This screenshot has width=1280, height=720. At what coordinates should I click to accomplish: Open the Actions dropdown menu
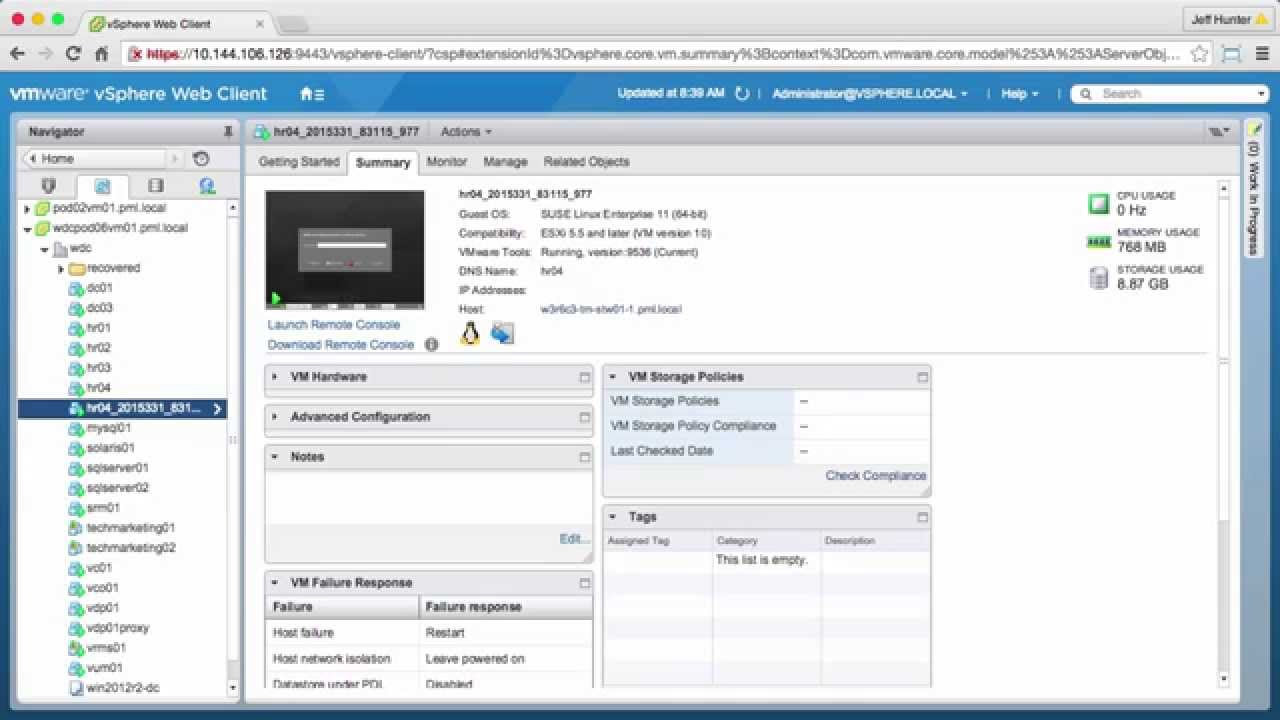[x=466, y=132]
